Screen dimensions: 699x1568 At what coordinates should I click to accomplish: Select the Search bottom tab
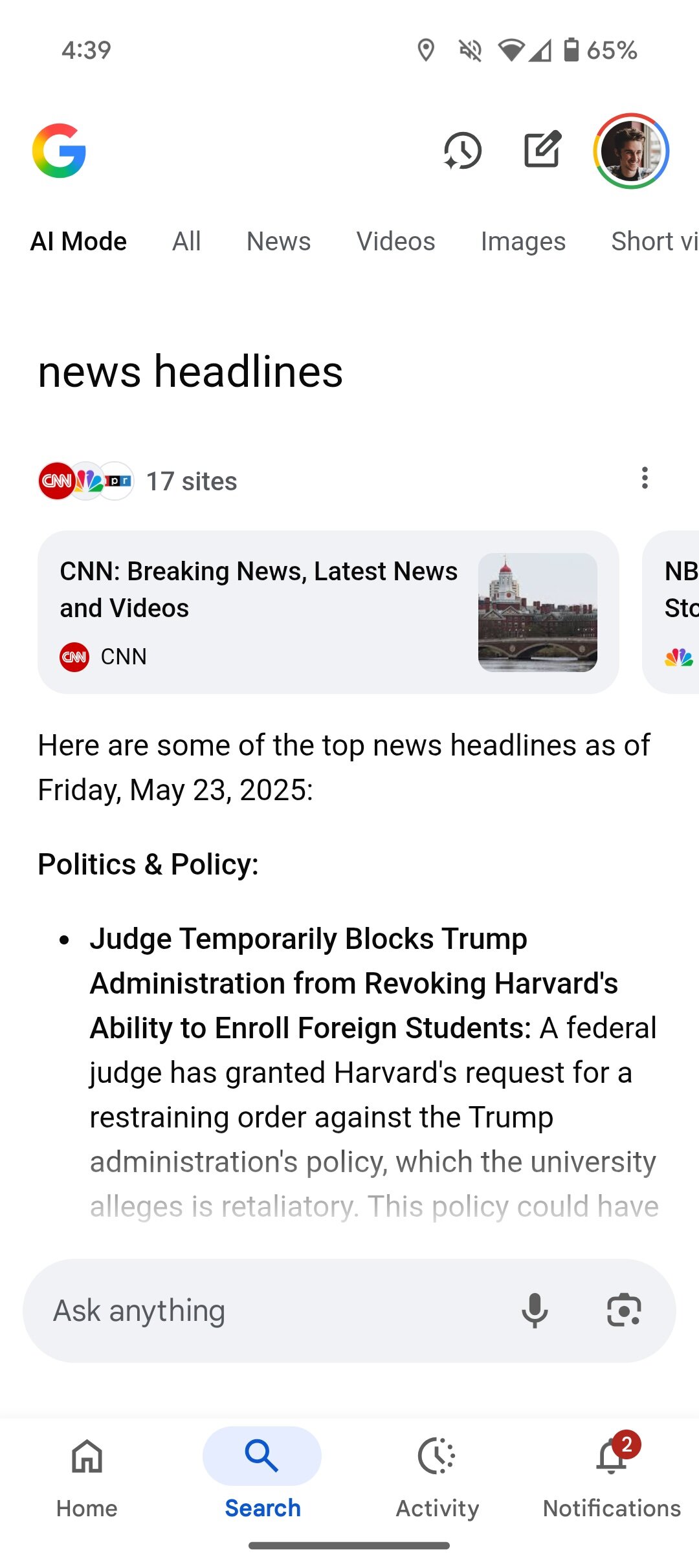262,1475
